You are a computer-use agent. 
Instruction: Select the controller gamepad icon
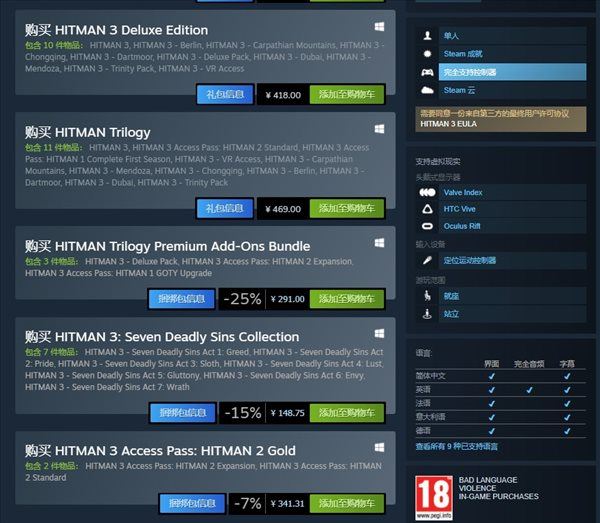coord(427,72)
